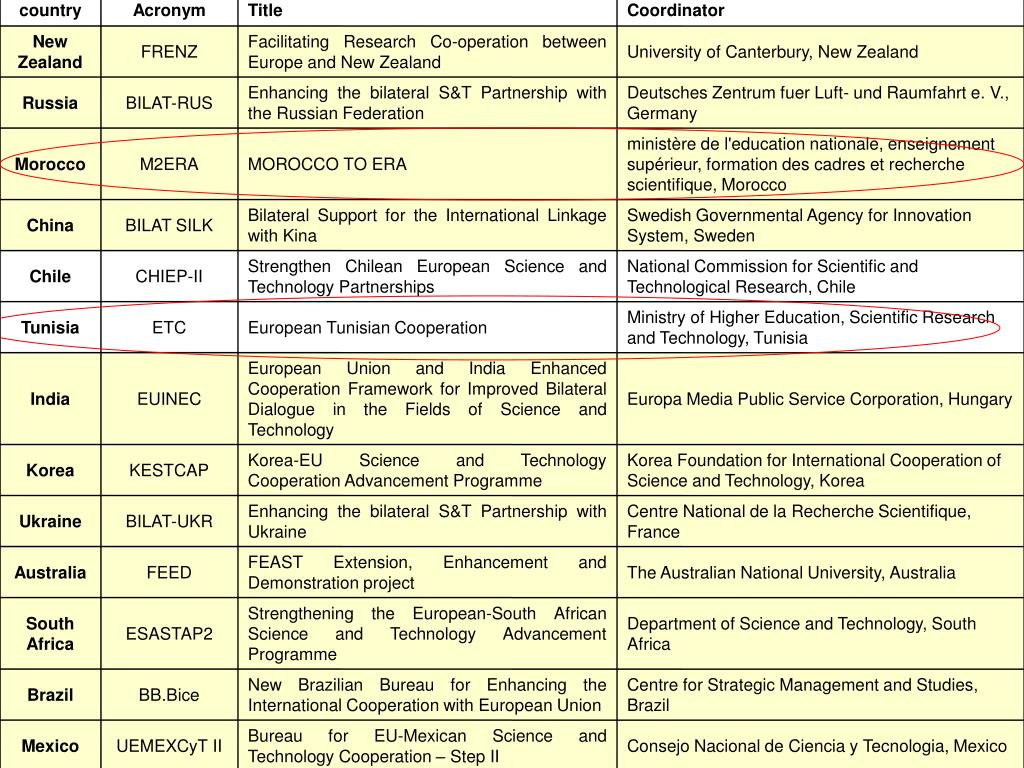
Task: Select the 'UEMEXCyT II' acronym cell
Action: (x=169, y=744)
